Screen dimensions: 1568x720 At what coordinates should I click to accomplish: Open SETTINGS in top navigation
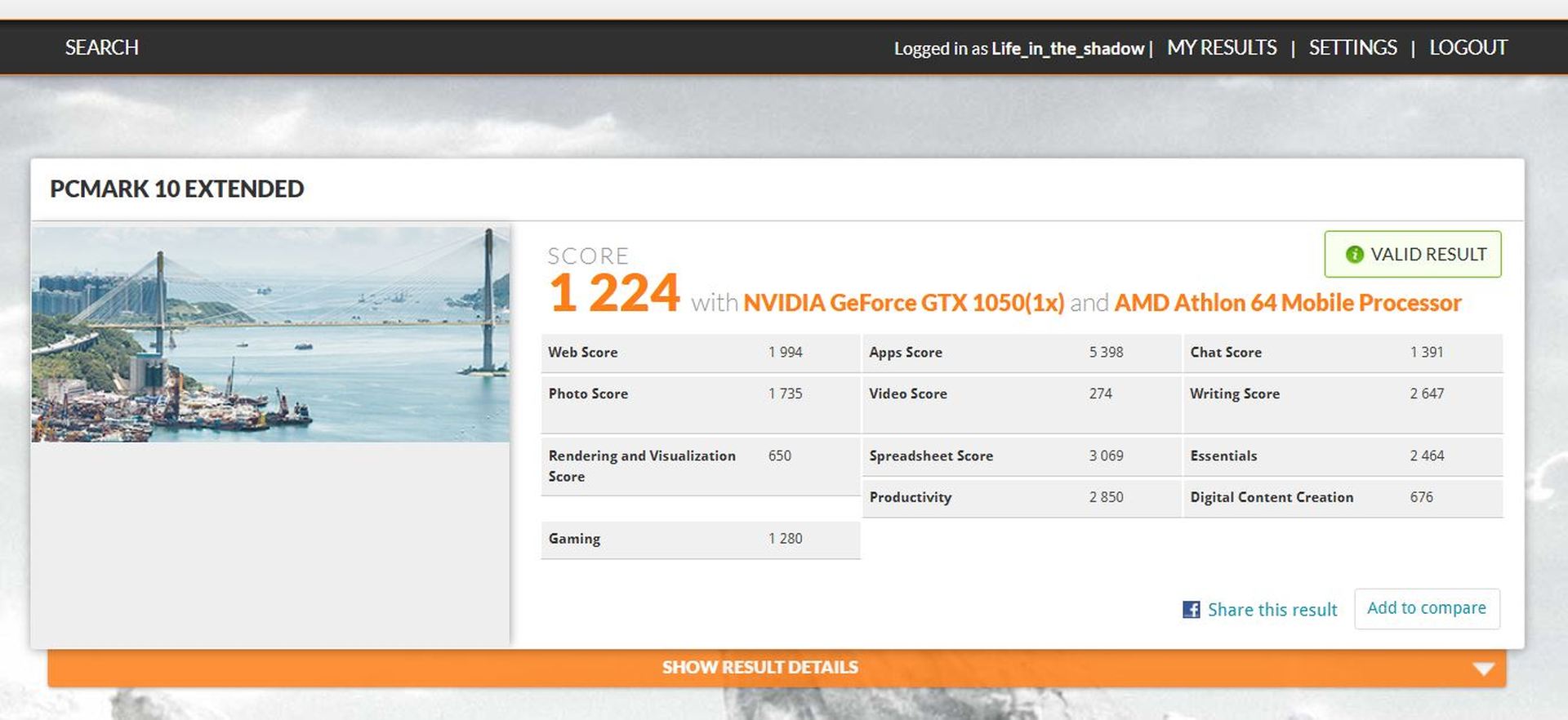click(1353, 47)
